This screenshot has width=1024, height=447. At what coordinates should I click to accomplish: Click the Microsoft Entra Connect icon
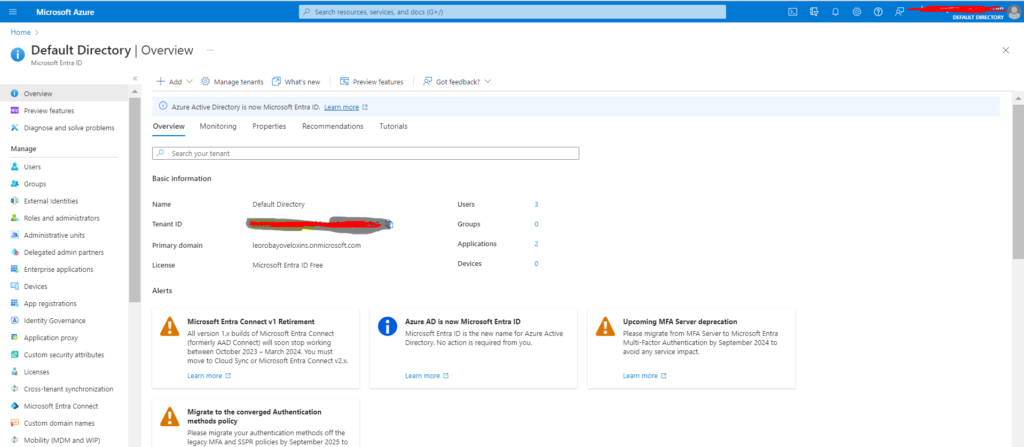coord(14,406)
